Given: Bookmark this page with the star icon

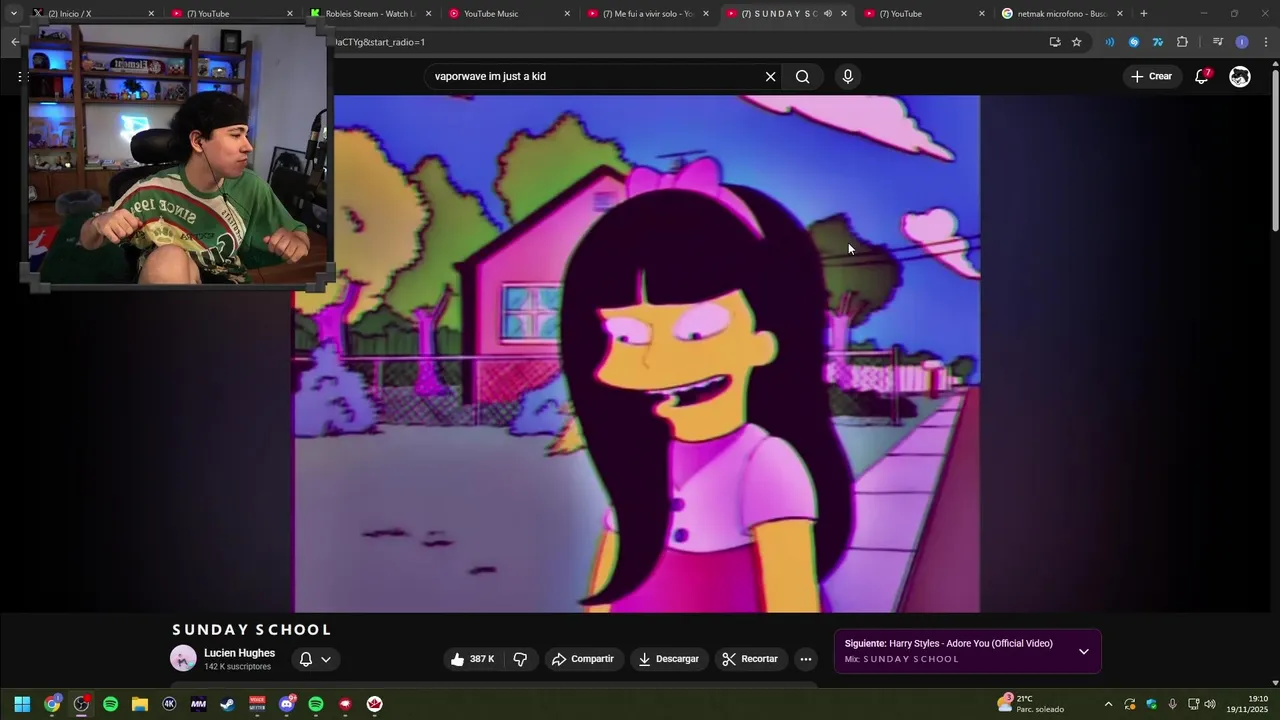Looking at the screenshot, I should pyautogui.click(x=1077, y=42).
